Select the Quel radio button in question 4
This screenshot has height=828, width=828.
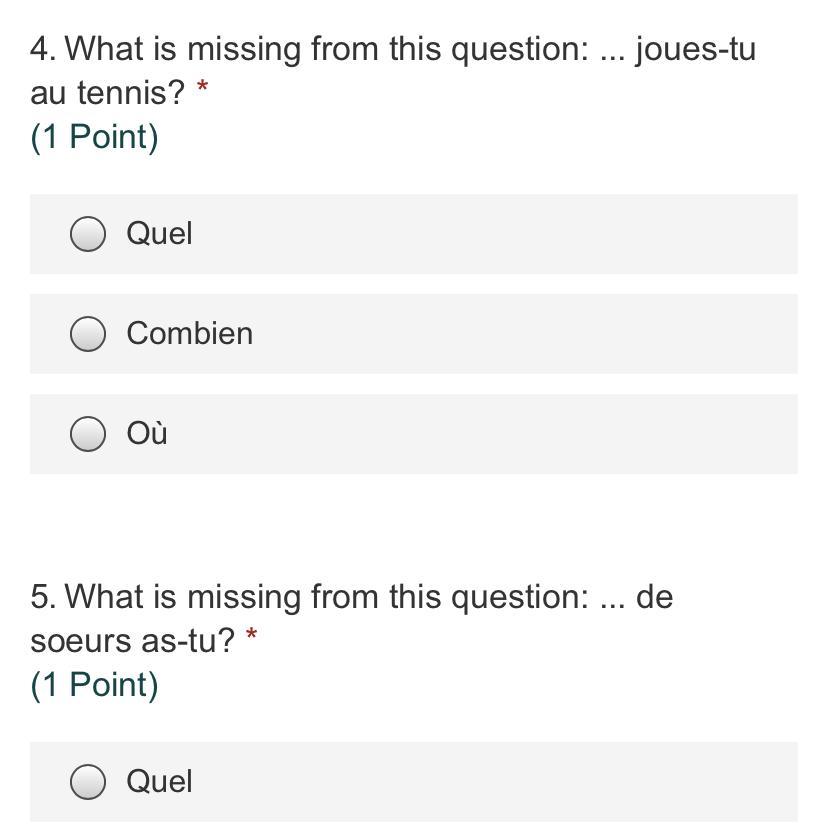pos(88,234)
